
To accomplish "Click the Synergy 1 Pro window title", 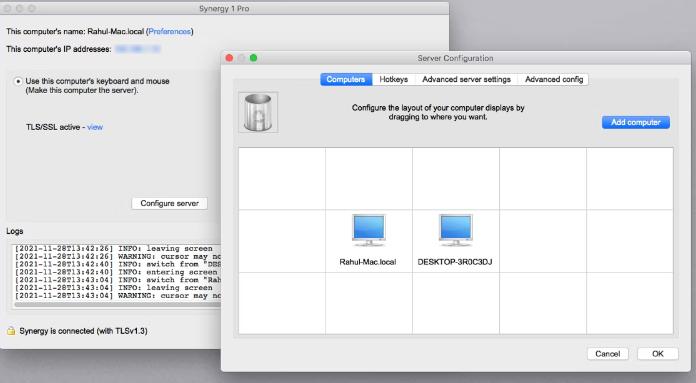I will 224,8.
